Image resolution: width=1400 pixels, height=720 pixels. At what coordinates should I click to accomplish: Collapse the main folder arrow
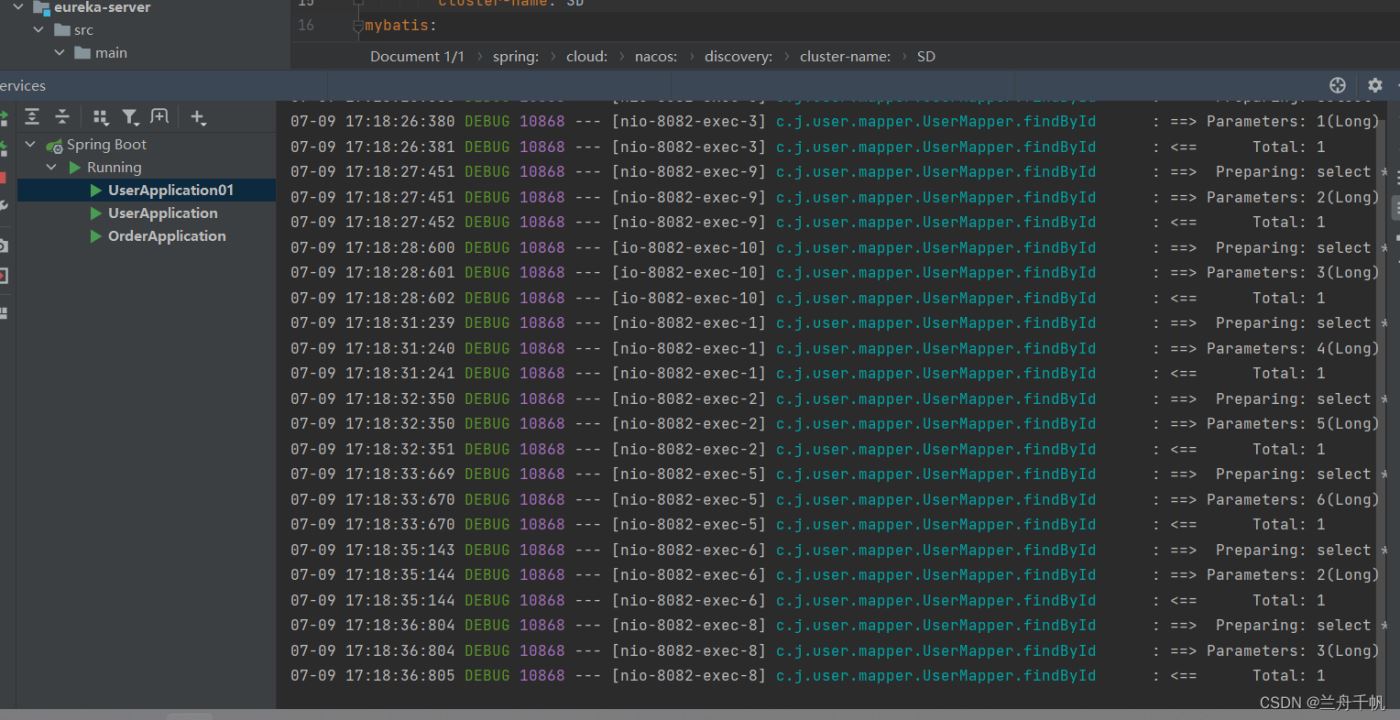click(x=60, y=52)
